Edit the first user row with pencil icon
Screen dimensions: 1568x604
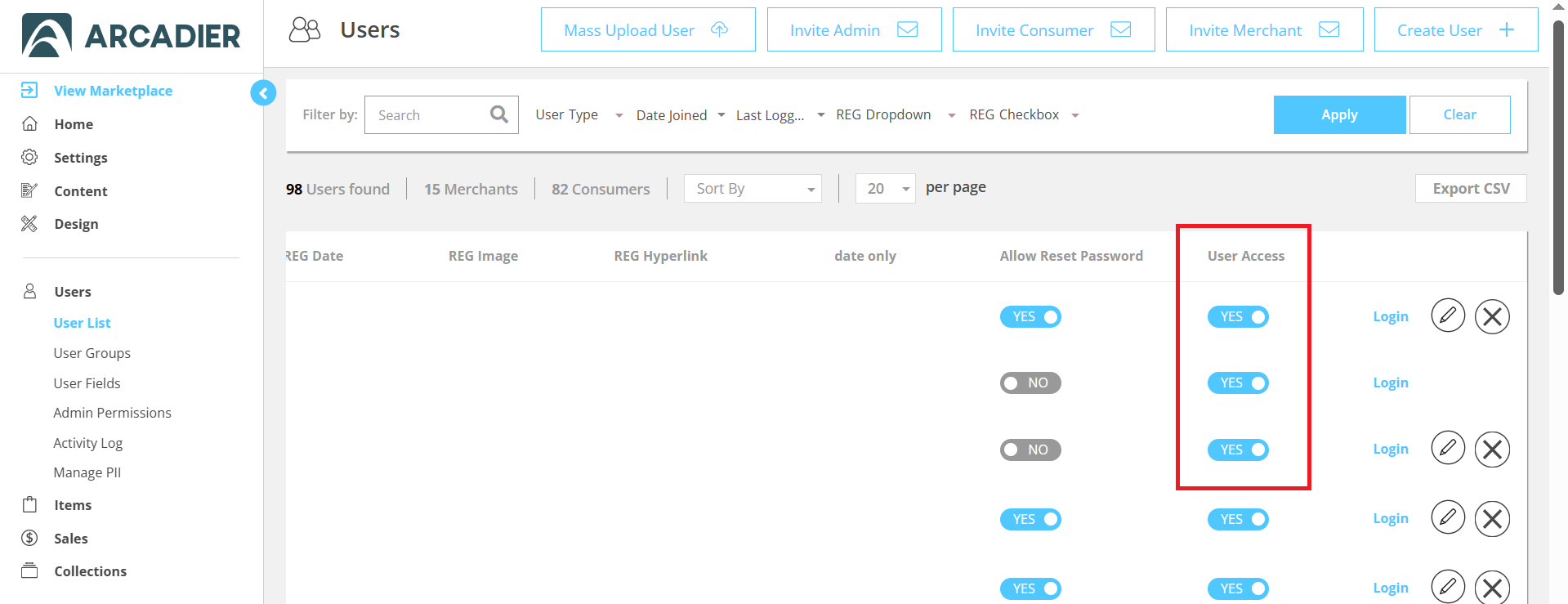1448,315
